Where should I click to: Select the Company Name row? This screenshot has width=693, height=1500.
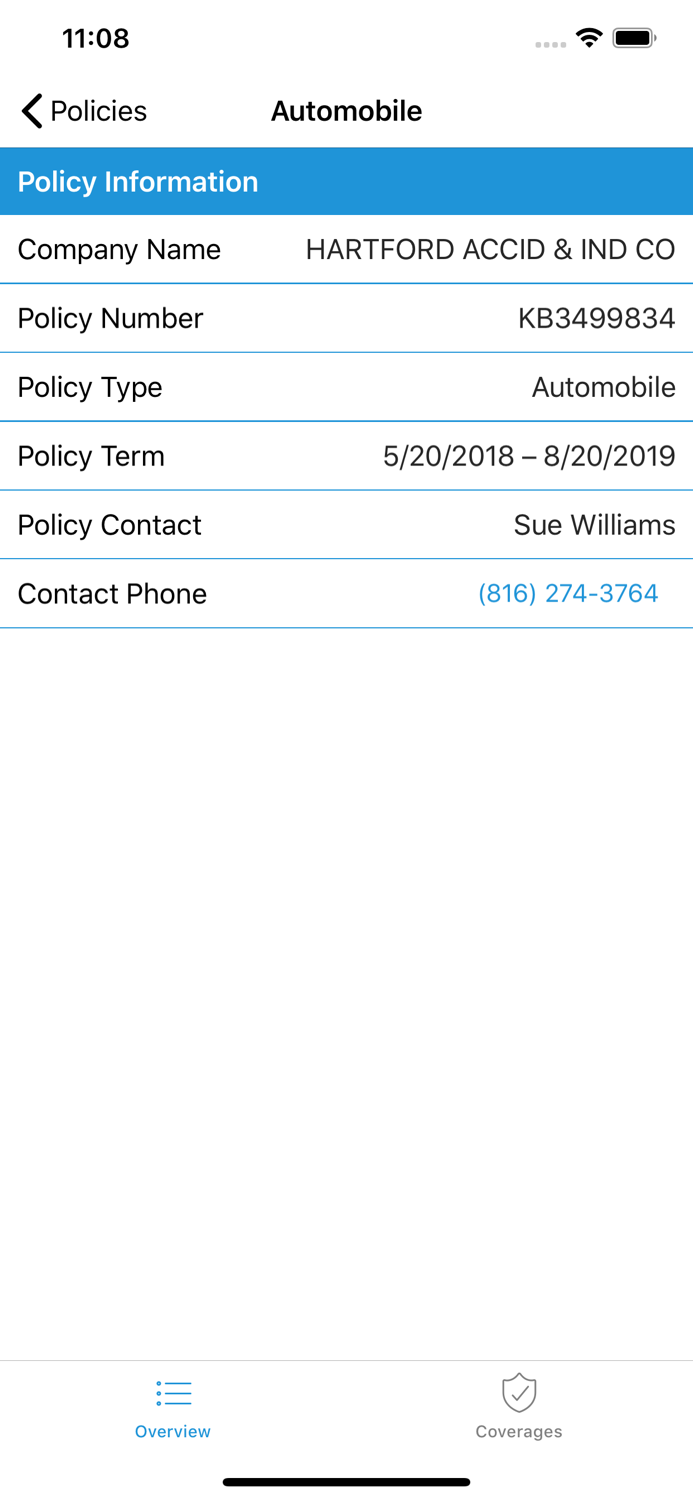346,249
